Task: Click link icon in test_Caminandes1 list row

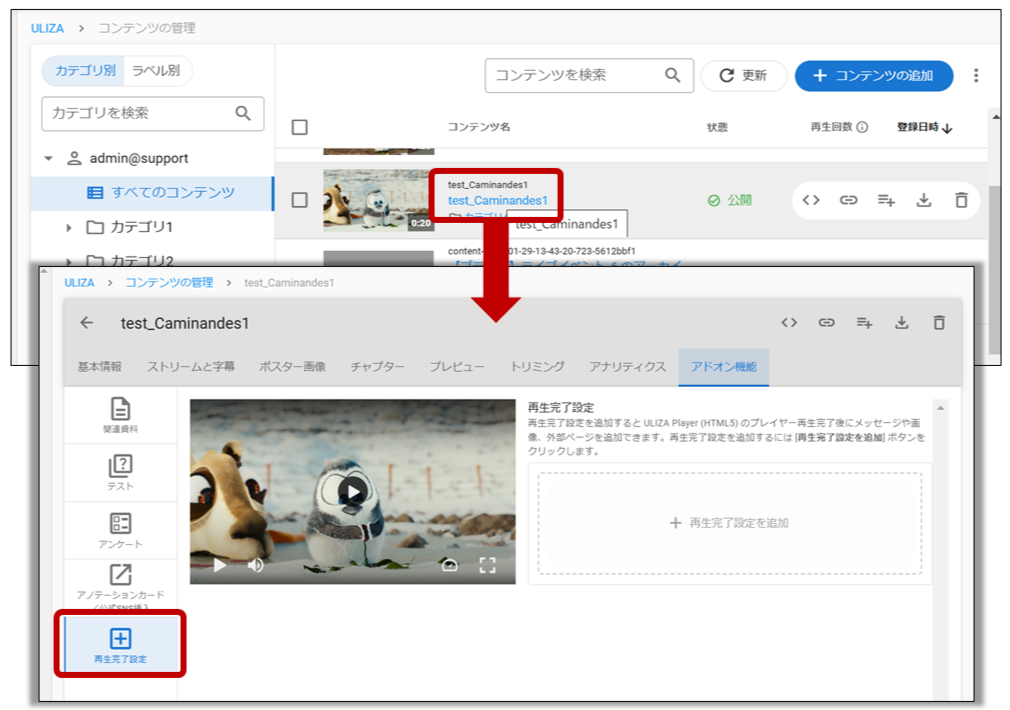Action: pyautogui.click(x=848, y=200)
